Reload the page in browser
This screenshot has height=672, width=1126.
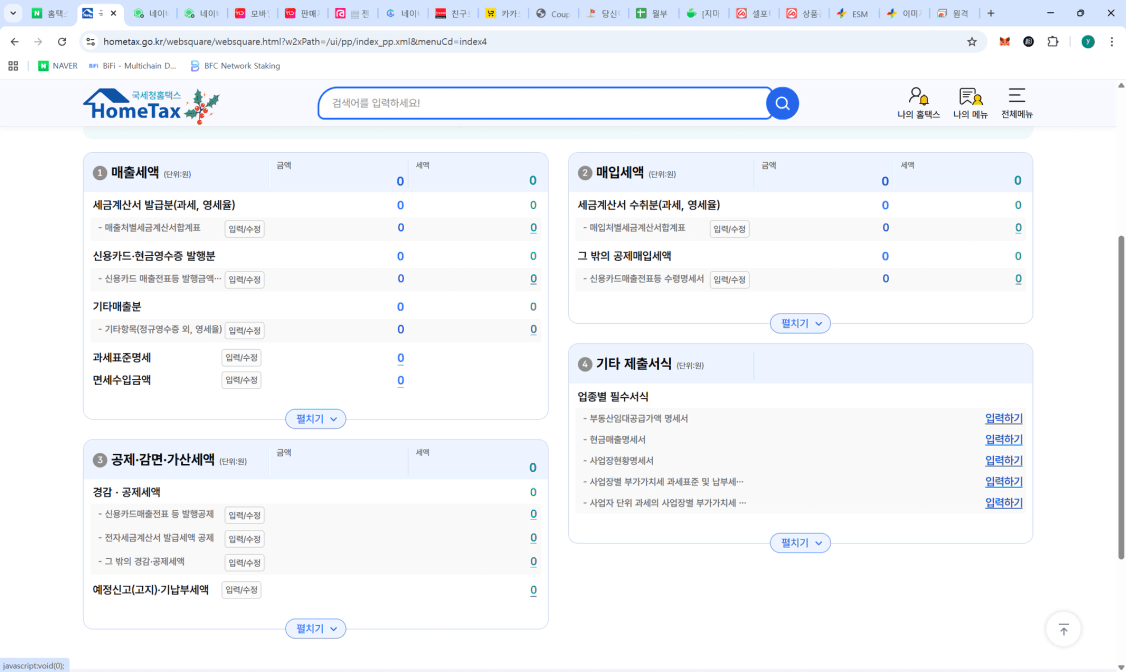coord(62,42)
